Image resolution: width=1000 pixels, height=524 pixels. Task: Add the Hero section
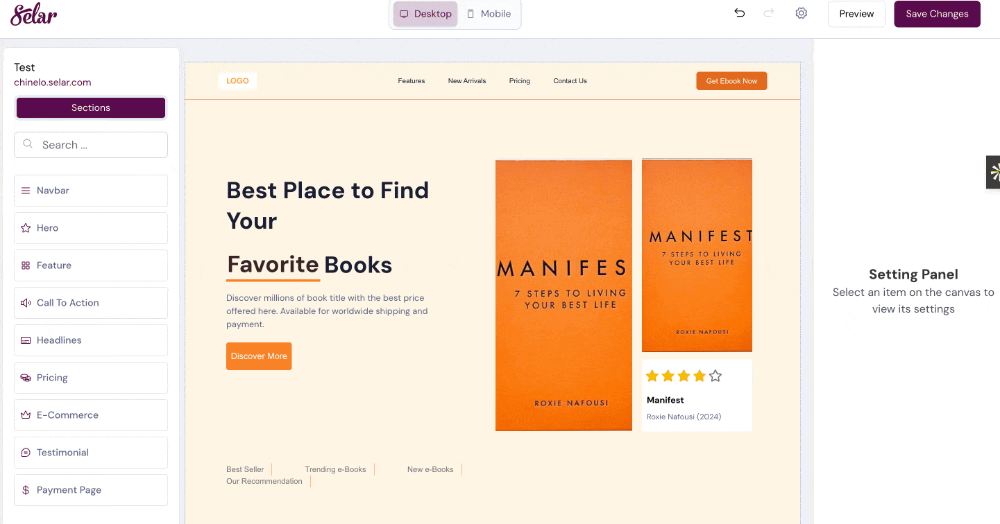click(x=91, y=228)
